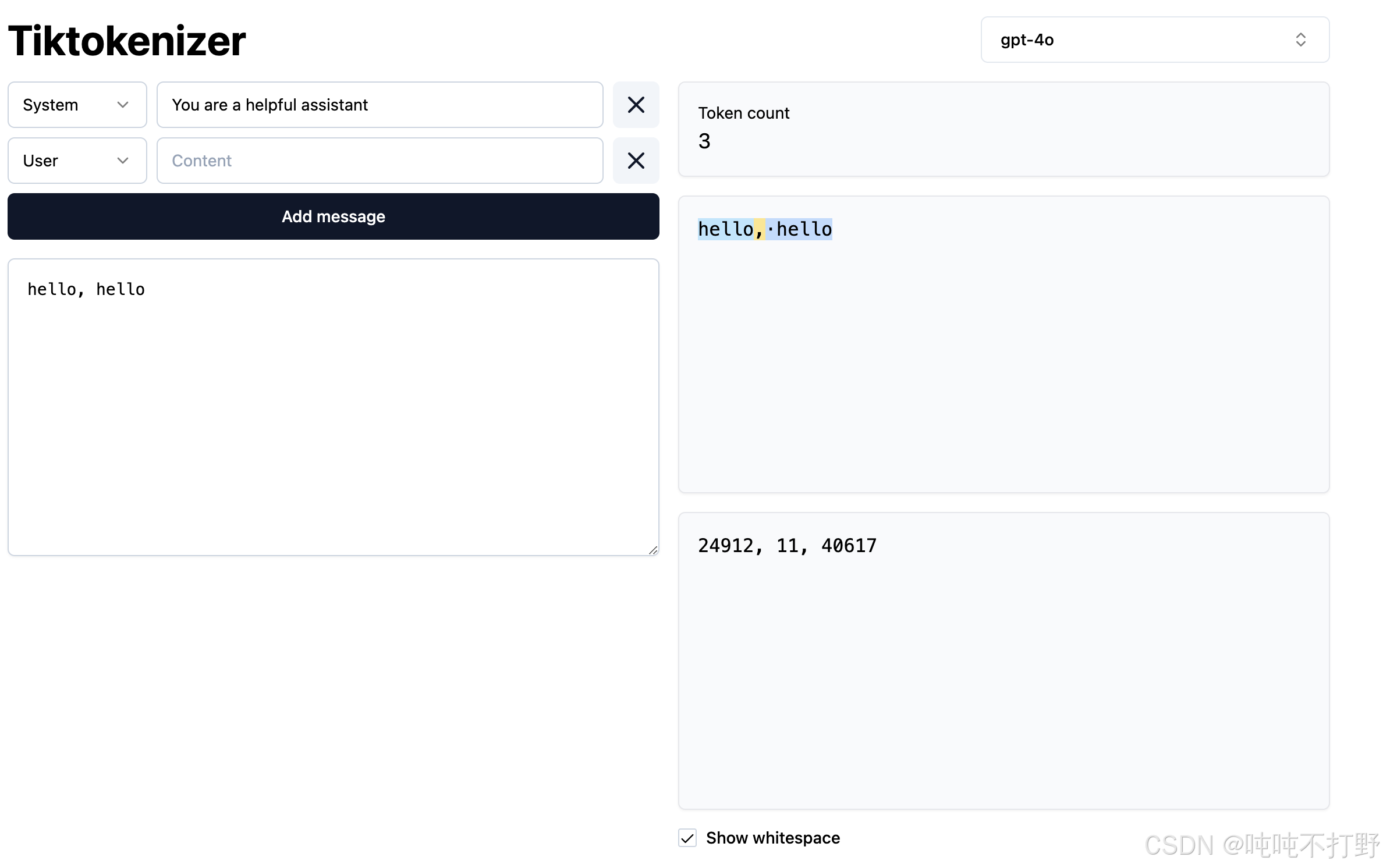Click the User role chevron icon
The image size is (1383, 868).
[122, 161]
